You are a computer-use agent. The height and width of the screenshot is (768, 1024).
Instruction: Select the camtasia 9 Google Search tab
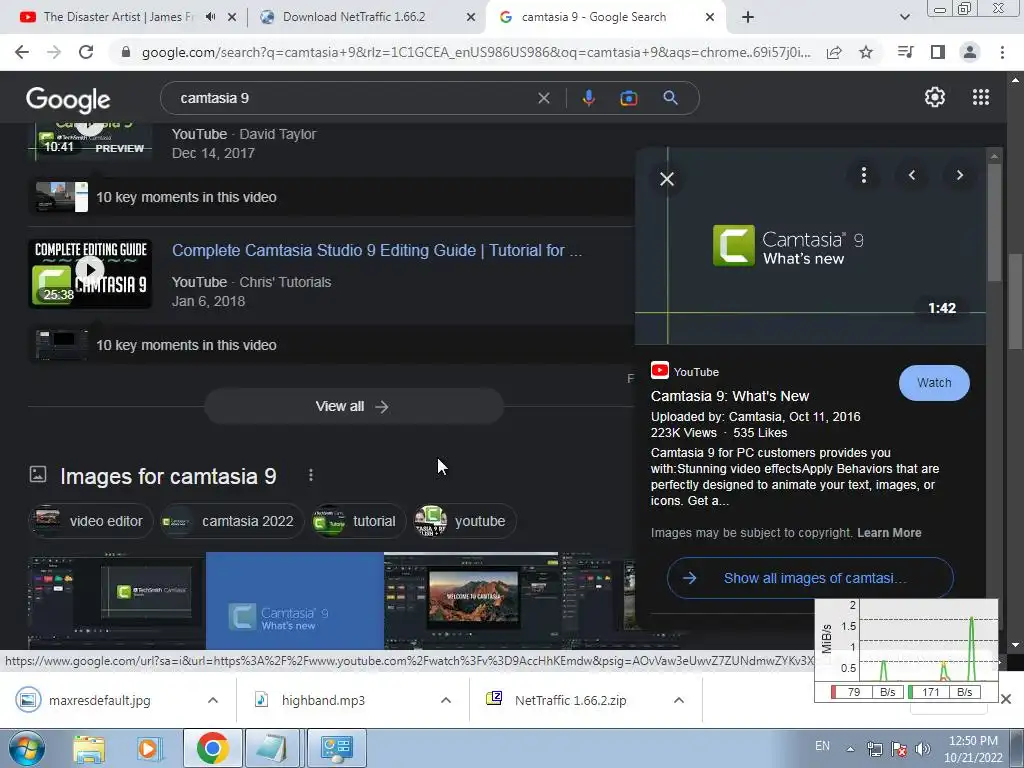click(594, 17)
